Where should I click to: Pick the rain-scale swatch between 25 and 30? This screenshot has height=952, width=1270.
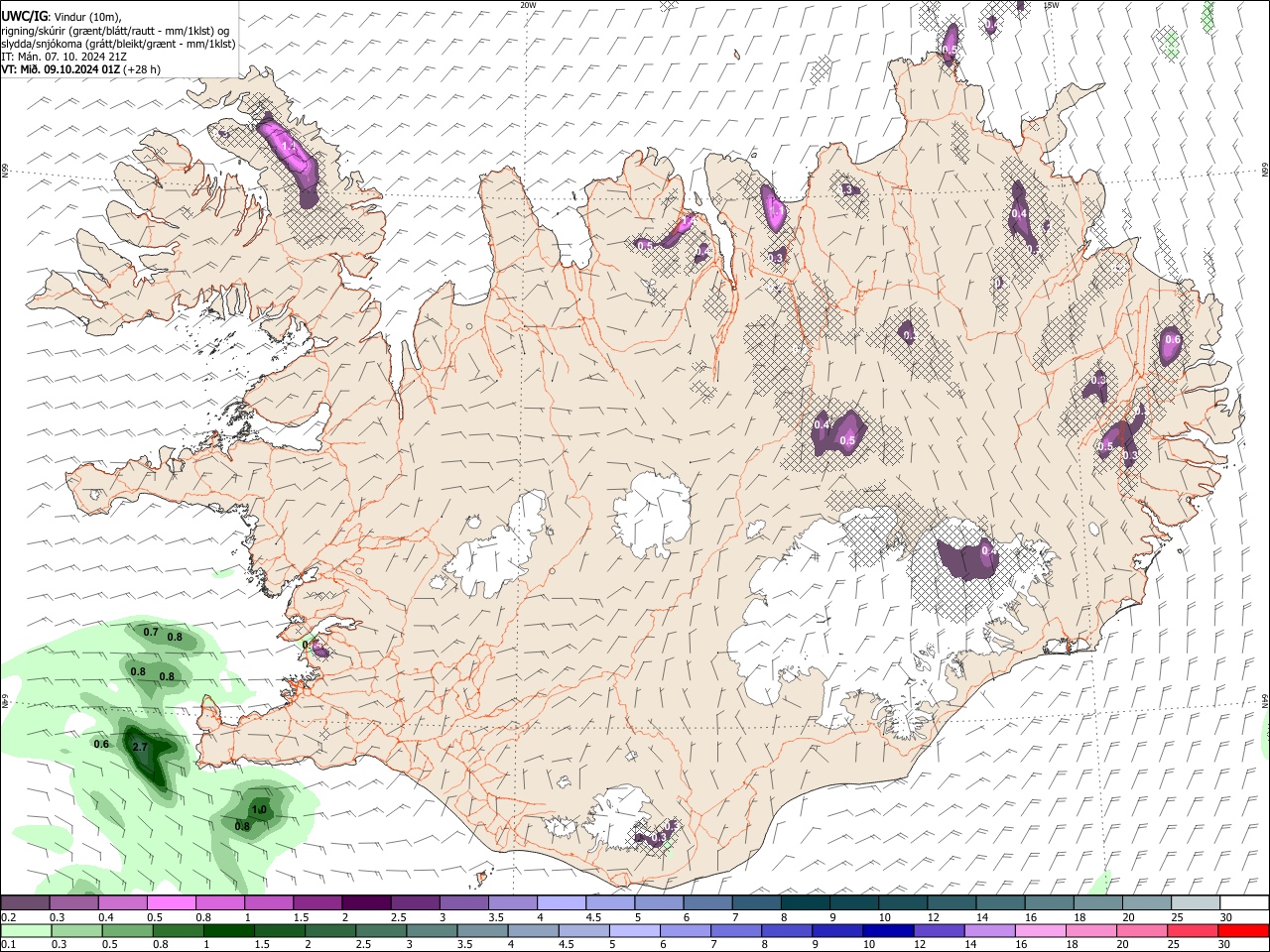1193,930
